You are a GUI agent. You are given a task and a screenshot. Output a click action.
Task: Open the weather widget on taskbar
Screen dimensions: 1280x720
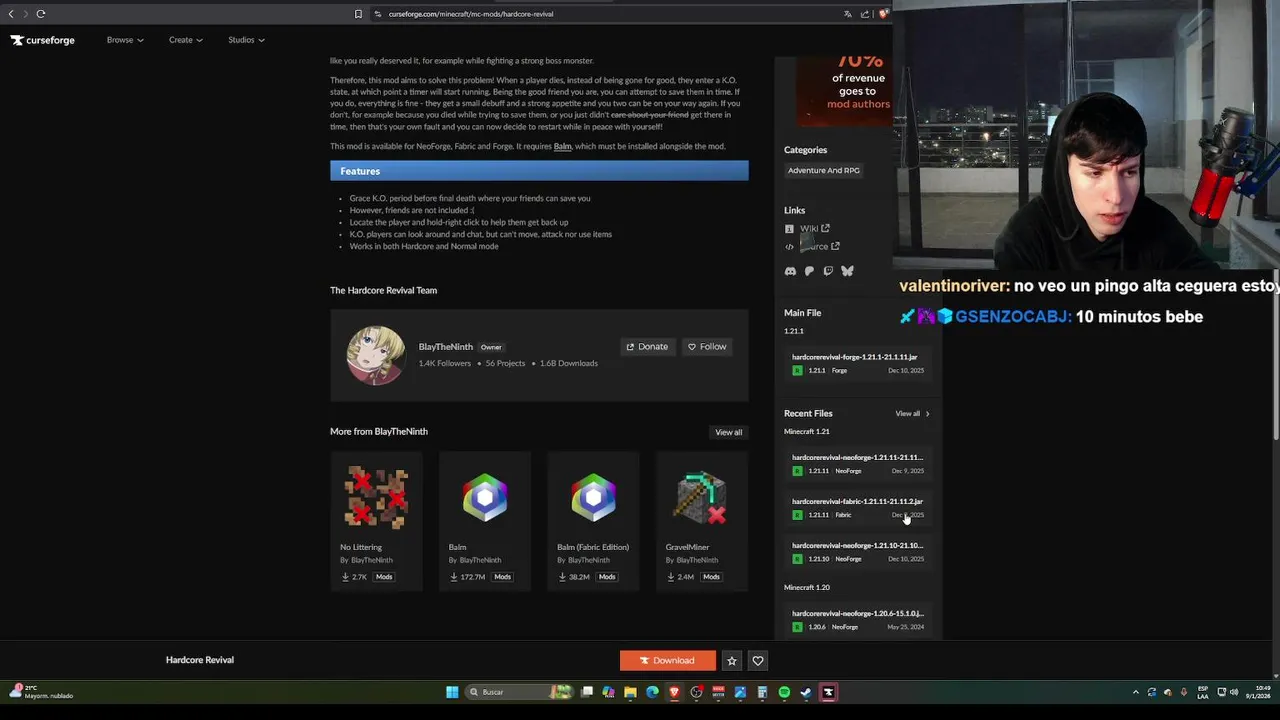tap(42, 692)
